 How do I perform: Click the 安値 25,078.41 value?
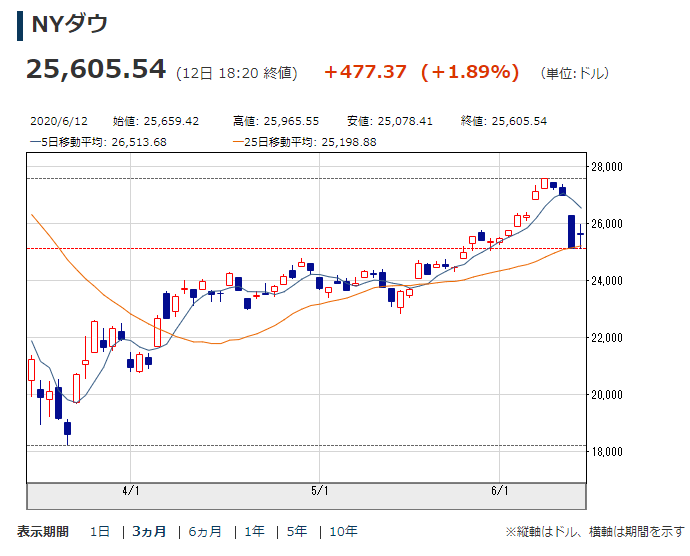point(404,121)
